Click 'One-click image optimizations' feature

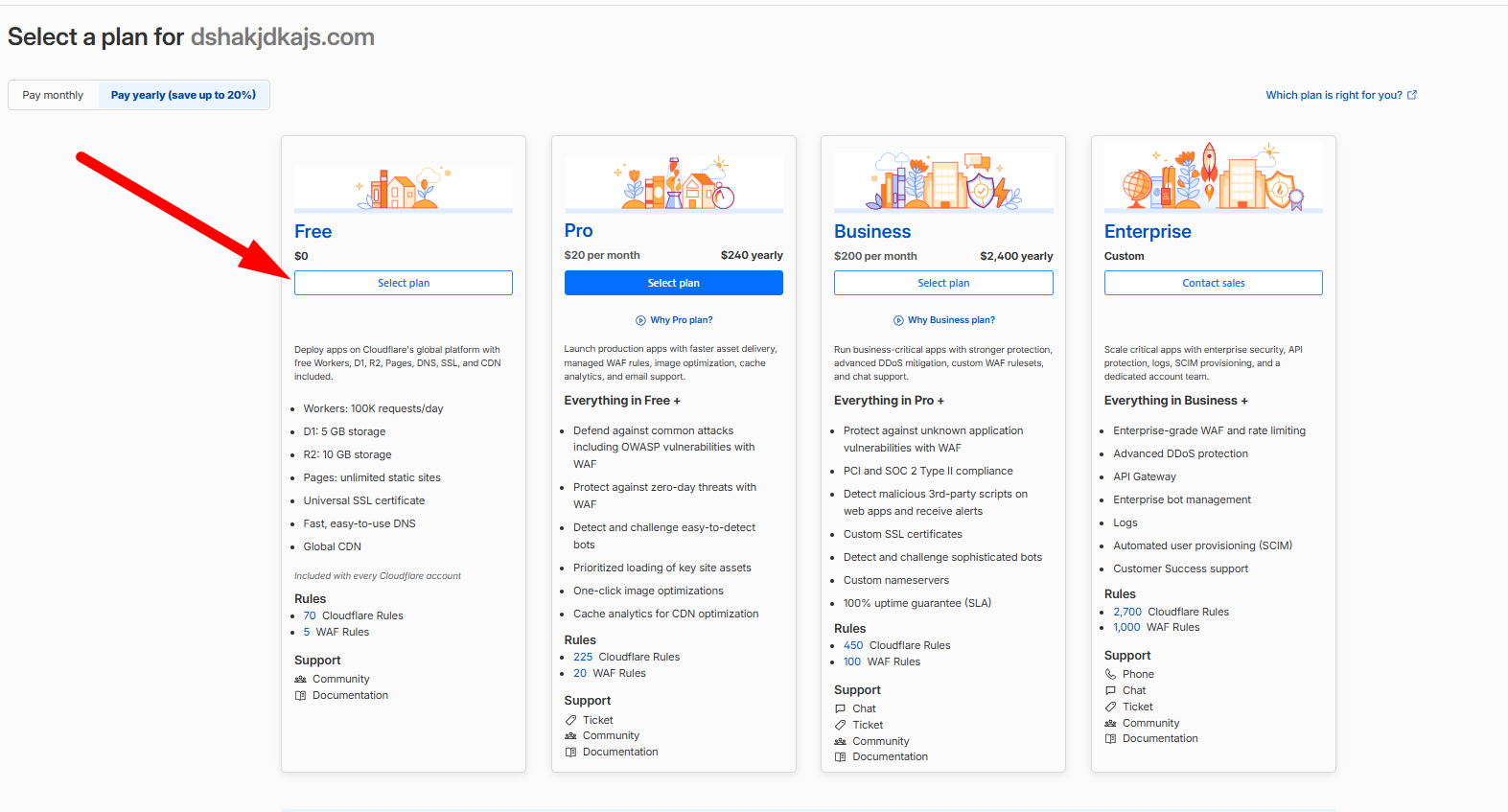(648, 592)
